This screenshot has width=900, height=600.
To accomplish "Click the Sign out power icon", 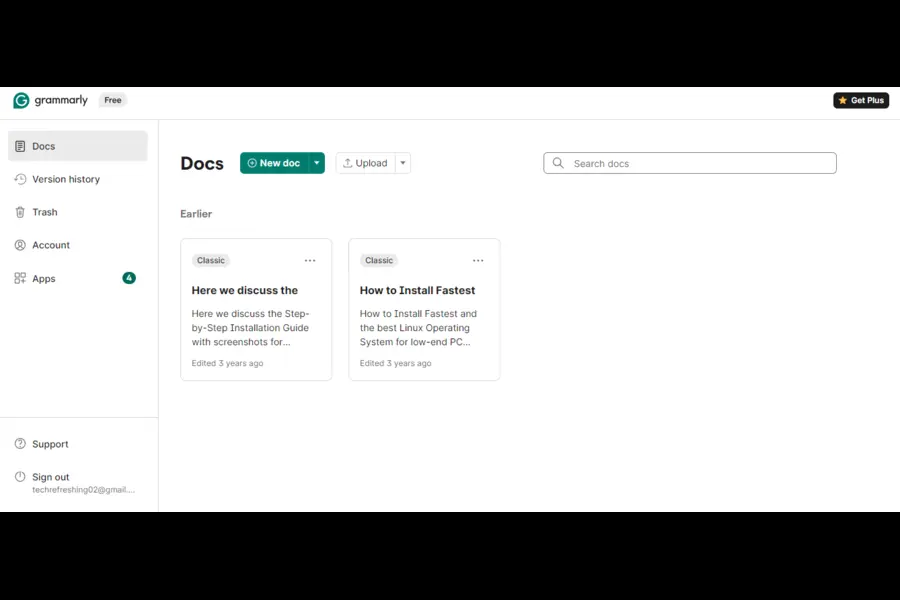I will coord(21,476).
